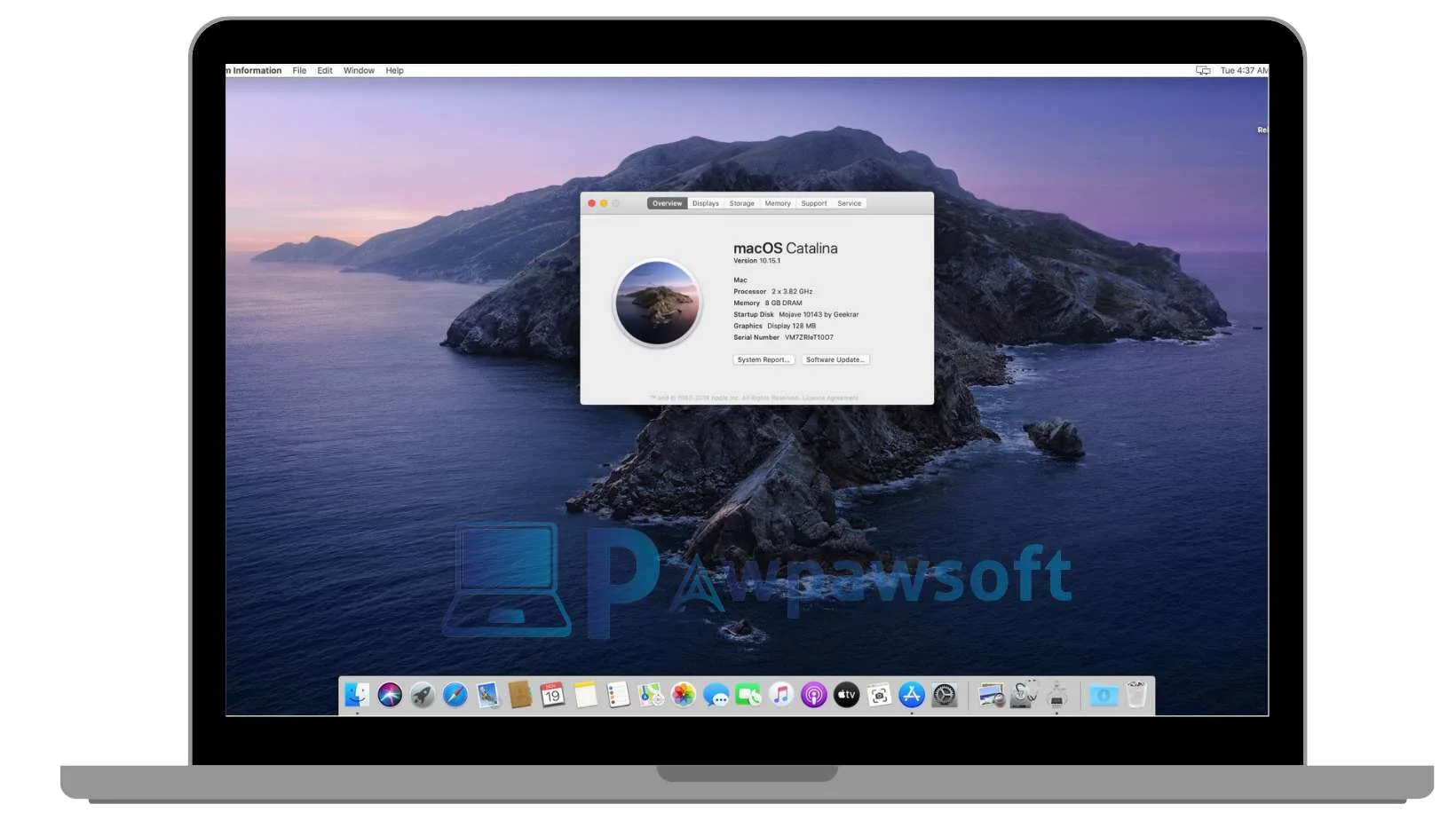Close the About This Mac window

click(x=592, y=203)
